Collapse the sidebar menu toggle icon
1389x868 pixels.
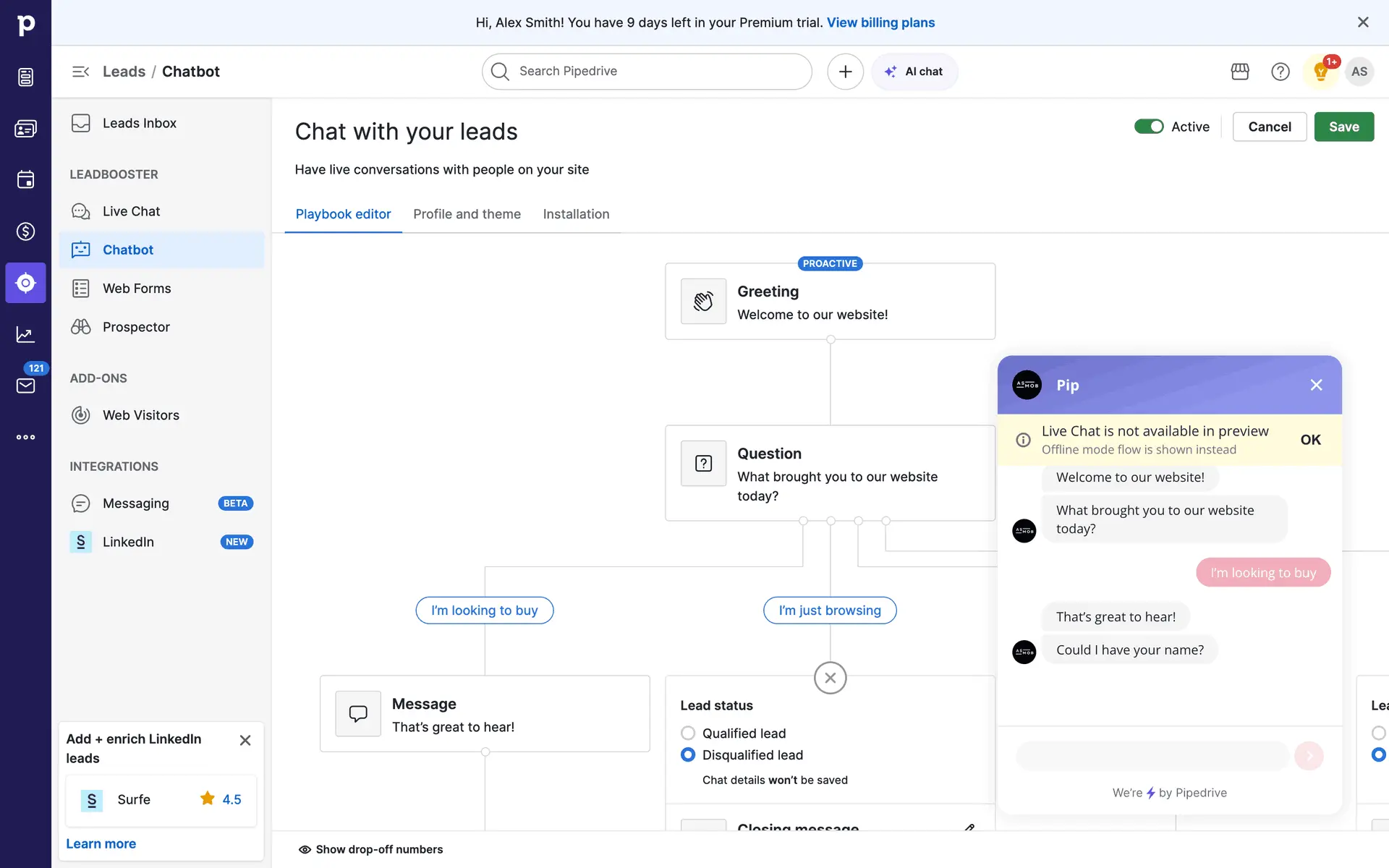pos(80,72)
